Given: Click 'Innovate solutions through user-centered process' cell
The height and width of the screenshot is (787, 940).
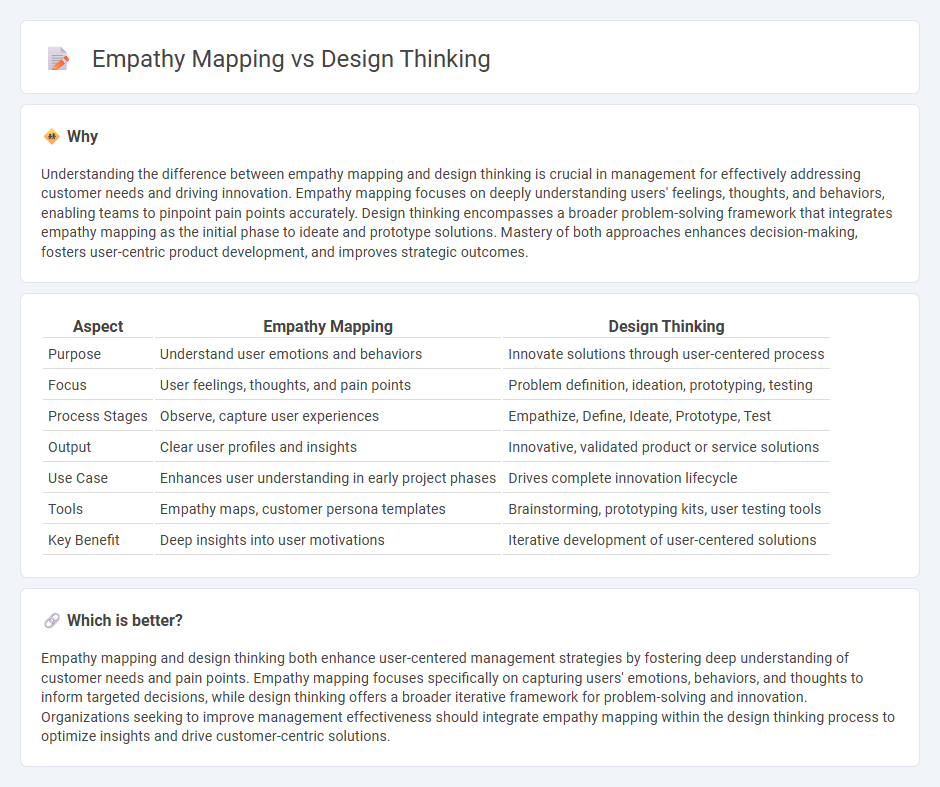Looking at the screenshot, I should [x=666, y=354].
